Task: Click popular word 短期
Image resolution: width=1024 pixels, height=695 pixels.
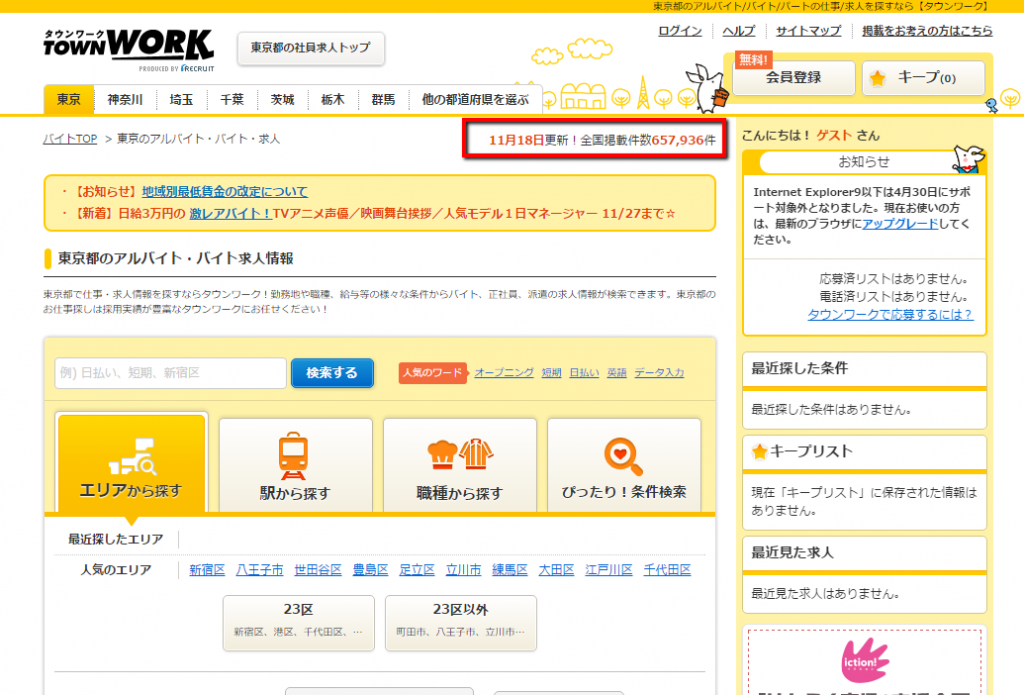Action: pos(551,372)
